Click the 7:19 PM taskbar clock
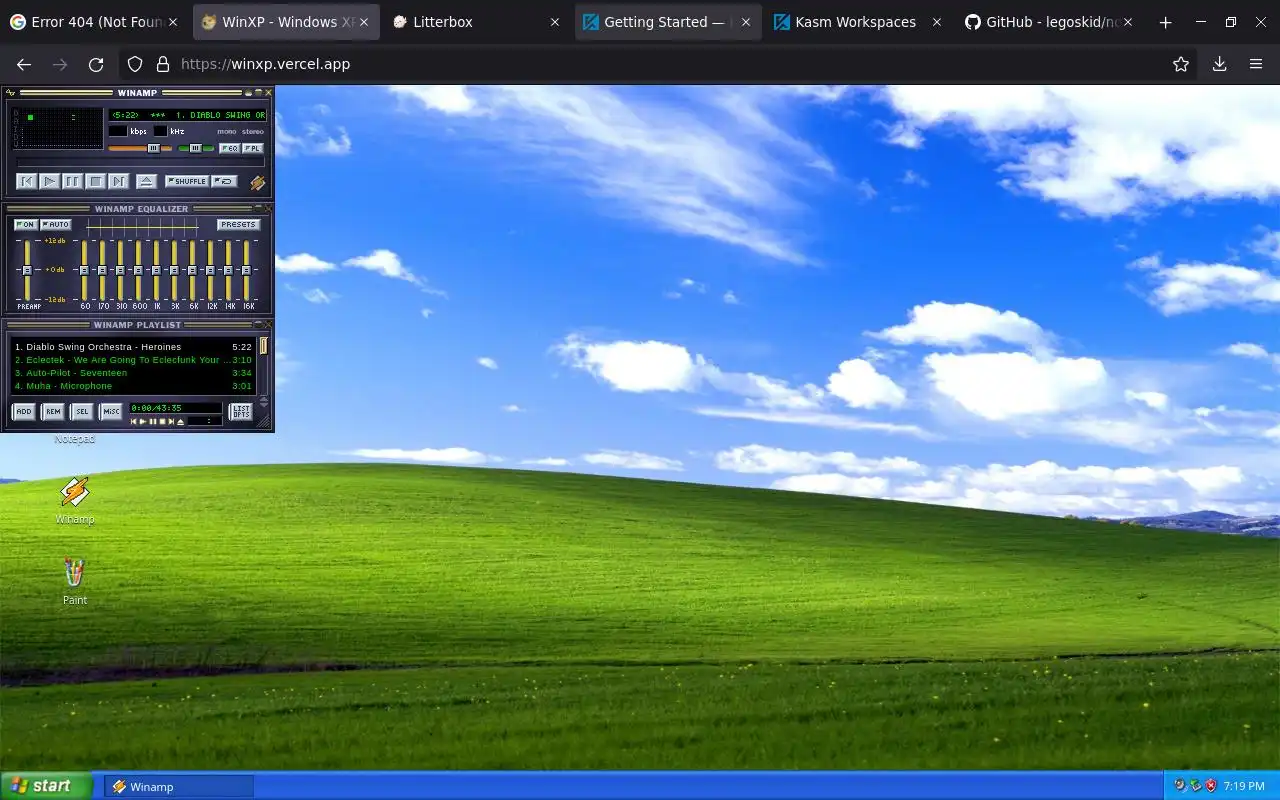Screen dimensions: 1280x800 point(1244,786)
